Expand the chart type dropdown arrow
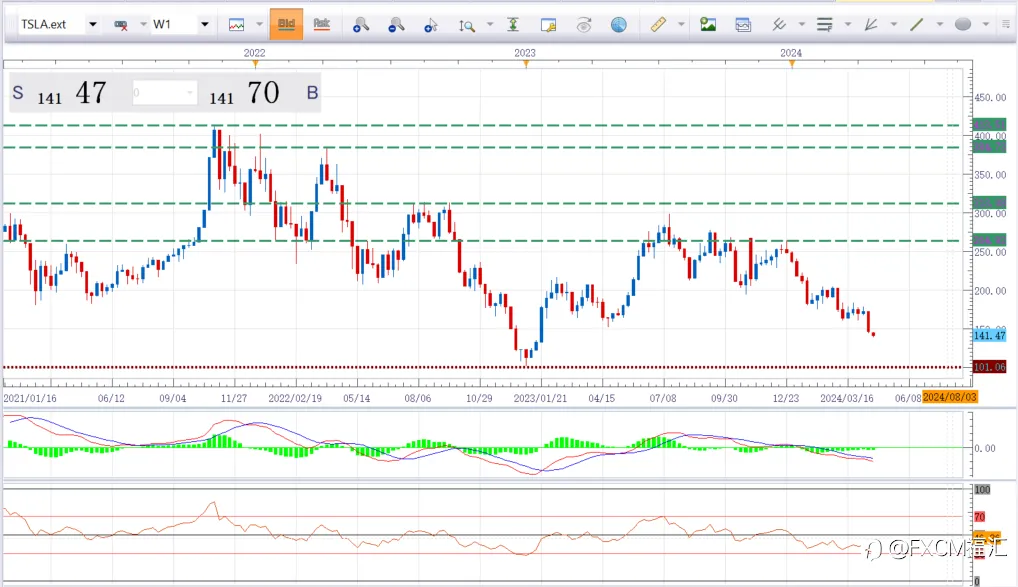This screenshot has height=587, width=1018. 260,25
